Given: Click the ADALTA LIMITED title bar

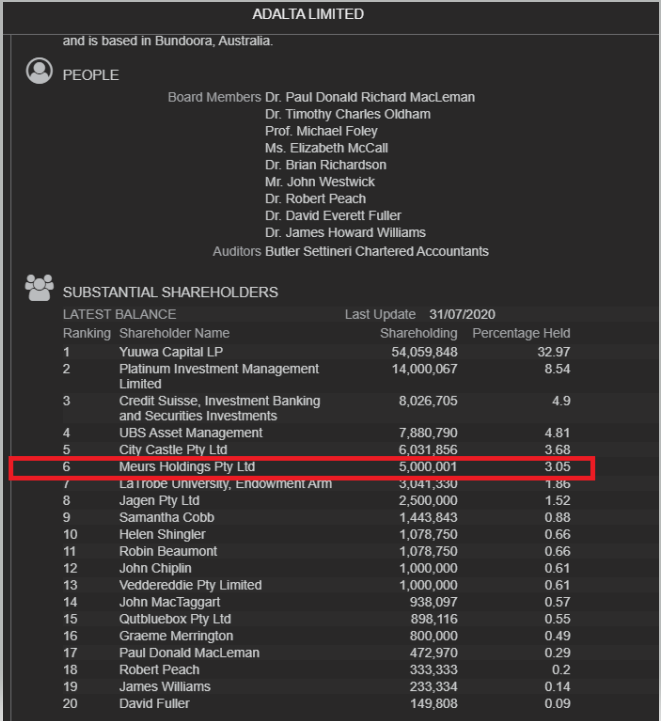Looking at the screenshot, I should [x=331, y=14].
